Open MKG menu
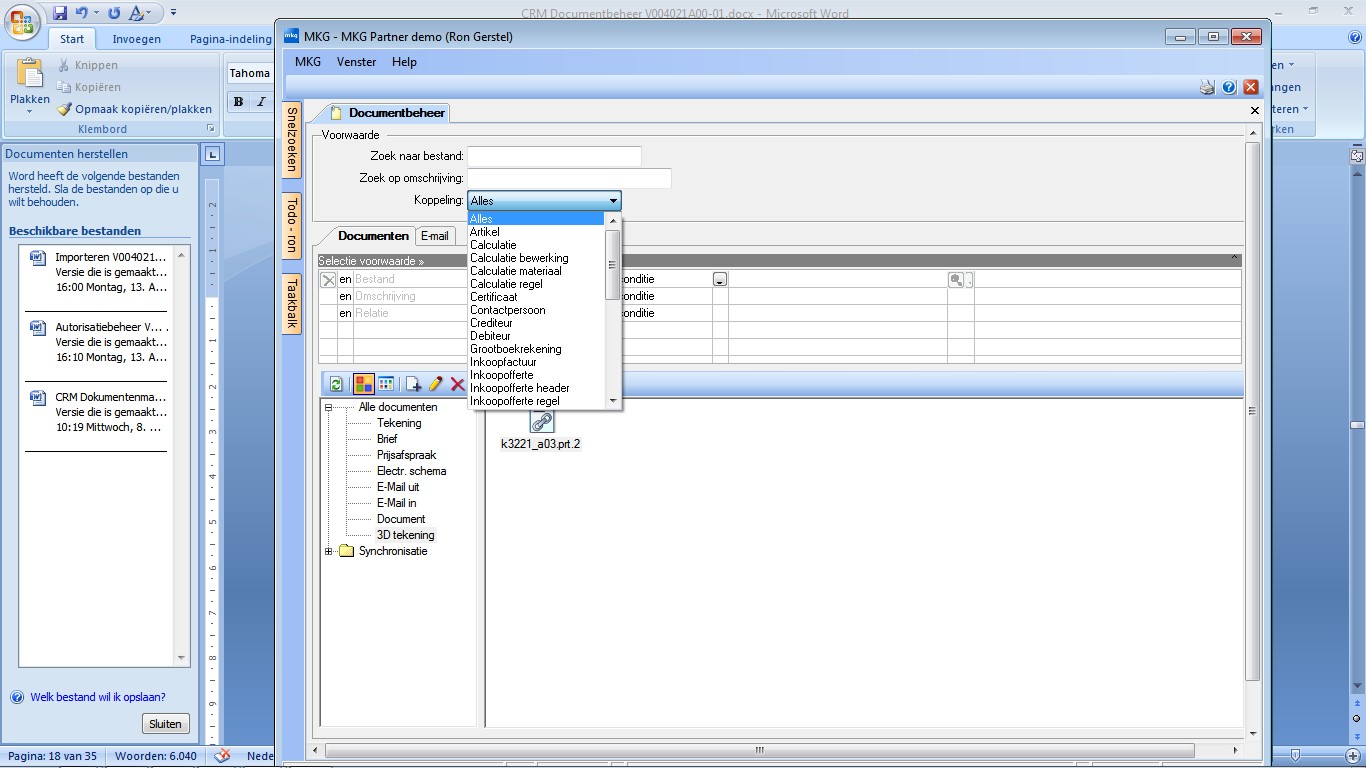Screen dimensions: 1366x768 [x=308, y=62]
